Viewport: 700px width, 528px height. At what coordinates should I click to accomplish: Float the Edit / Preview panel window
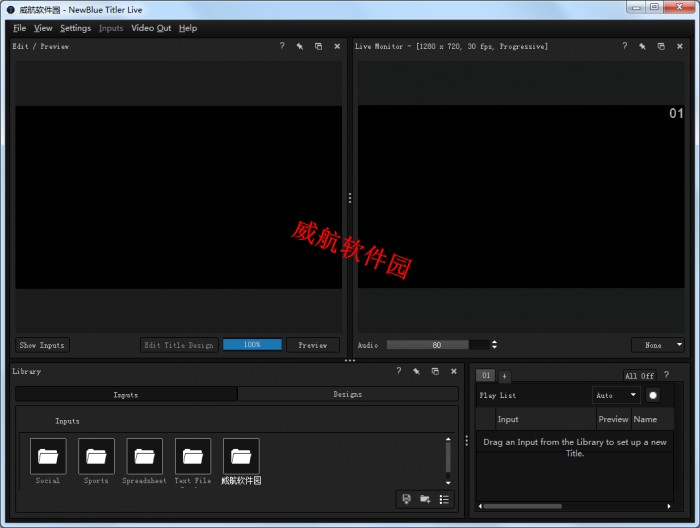[x=318, y=46]
